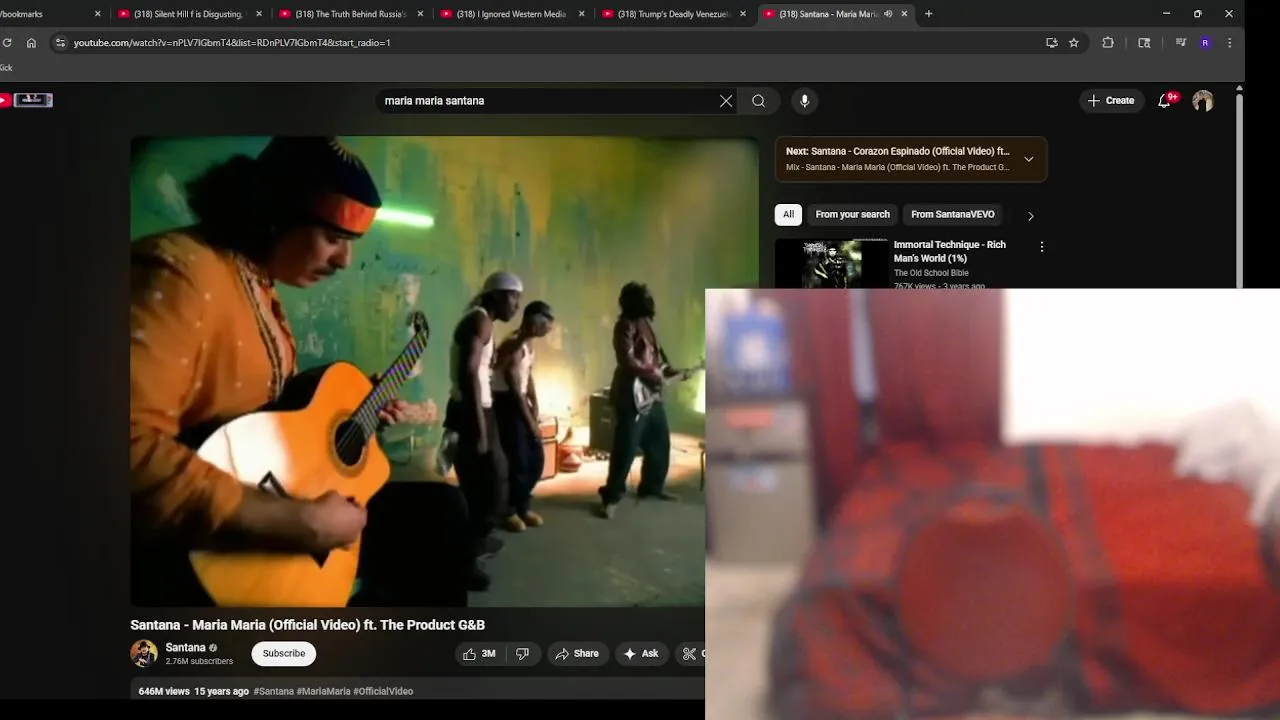Open YouTube notifications bell

point(1165,100)
